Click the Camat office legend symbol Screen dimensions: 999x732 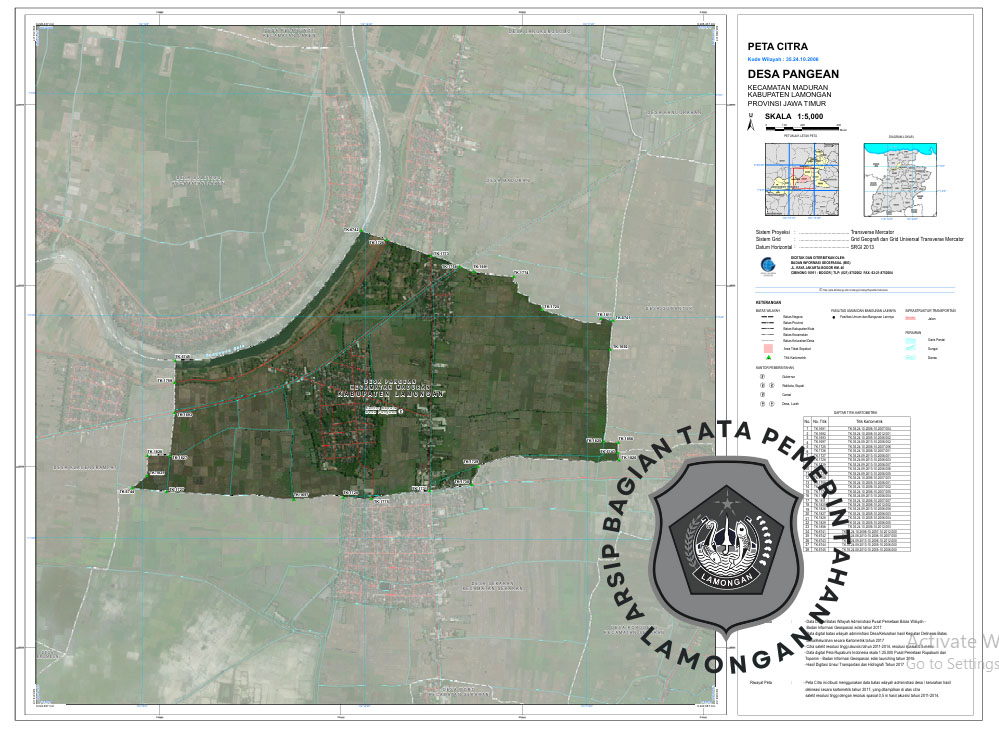(763, 395)
